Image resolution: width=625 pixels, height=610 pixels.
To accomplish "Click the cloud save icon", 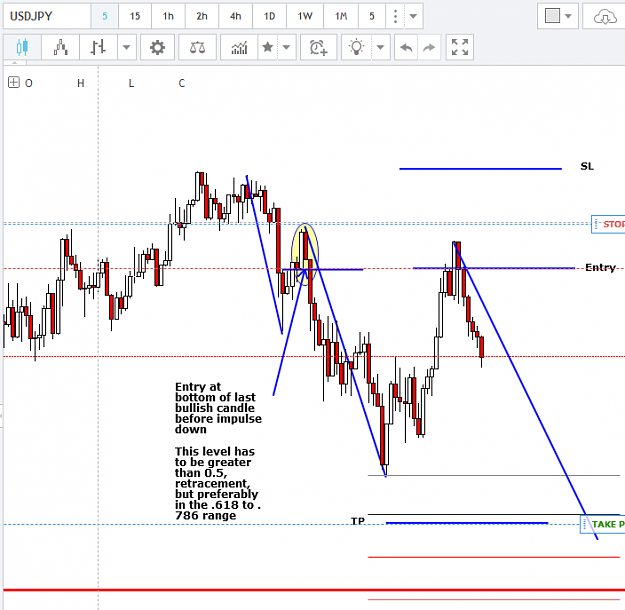I will coord(604,16).
